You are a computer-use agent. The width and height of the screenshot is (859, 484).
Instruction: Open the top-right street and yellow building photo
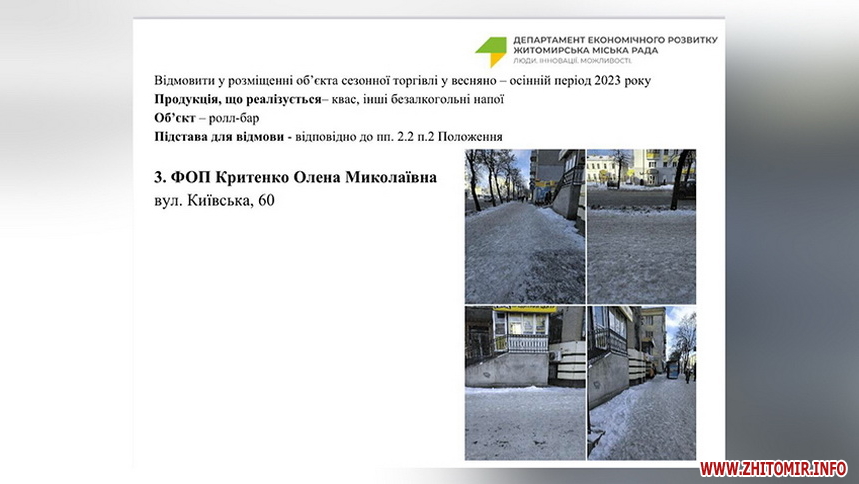pyautogui.click(x=640, y=226)
